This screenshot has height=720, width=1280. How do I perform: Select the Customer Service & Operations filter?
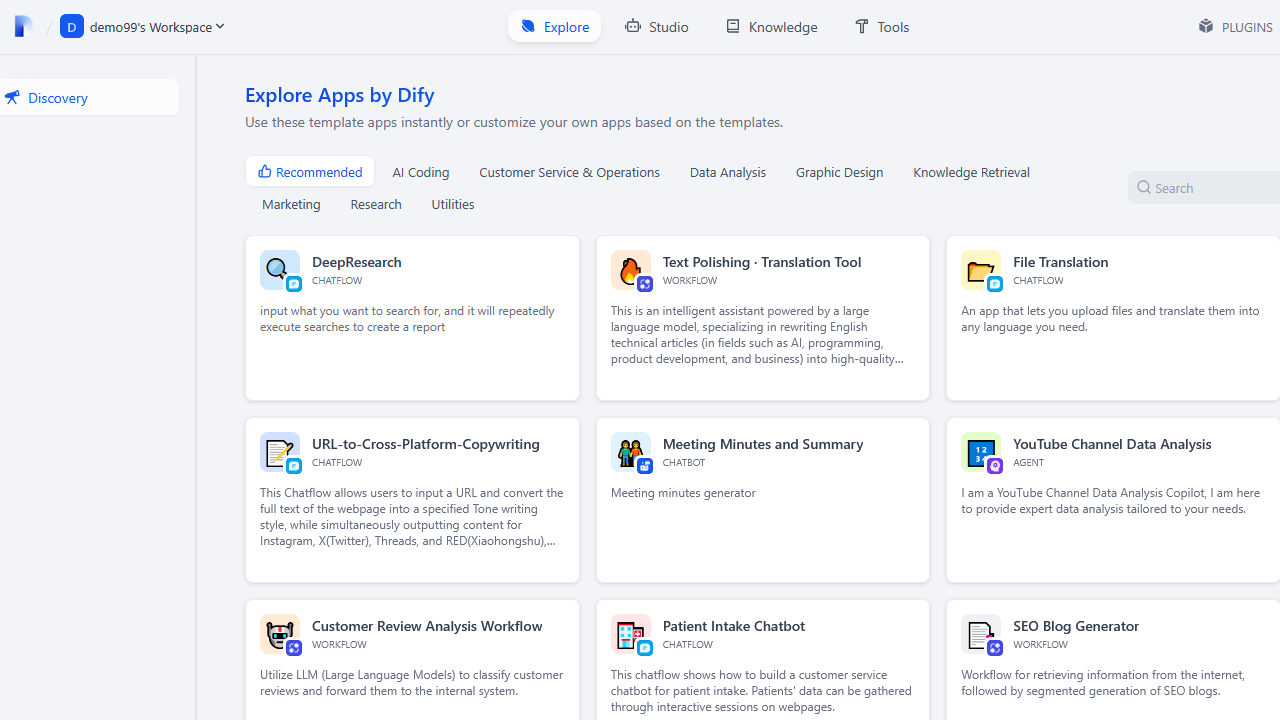coord(569,172)
